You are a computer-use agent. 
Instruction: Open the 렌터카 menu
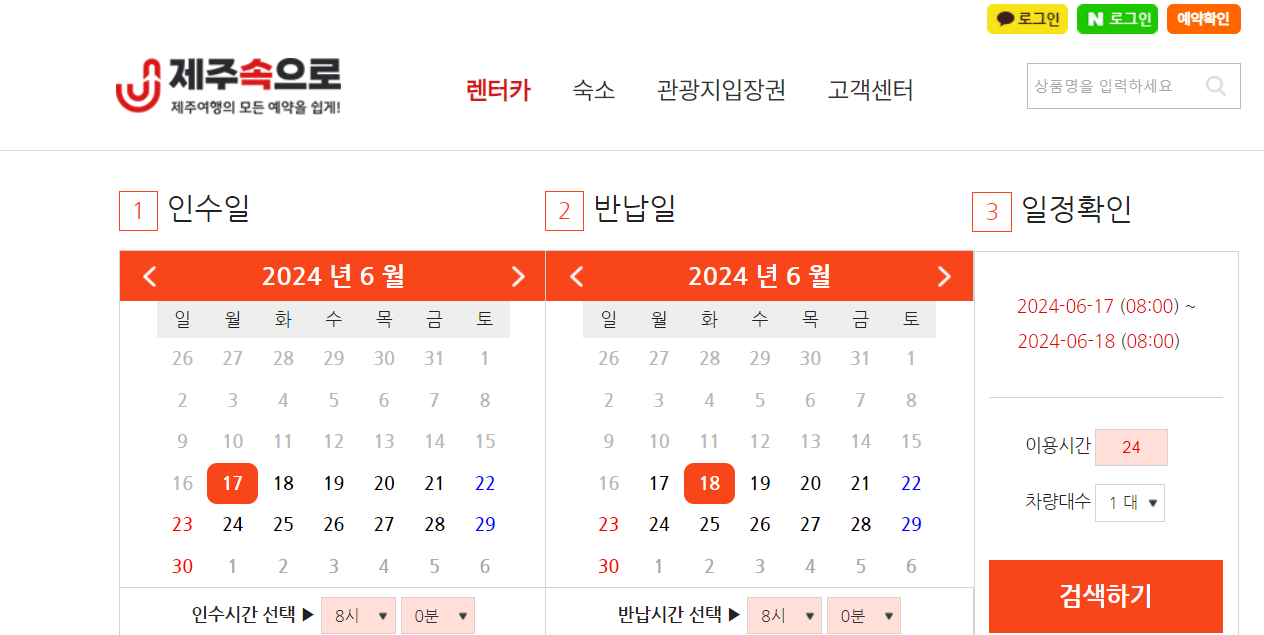pos(499,90)
